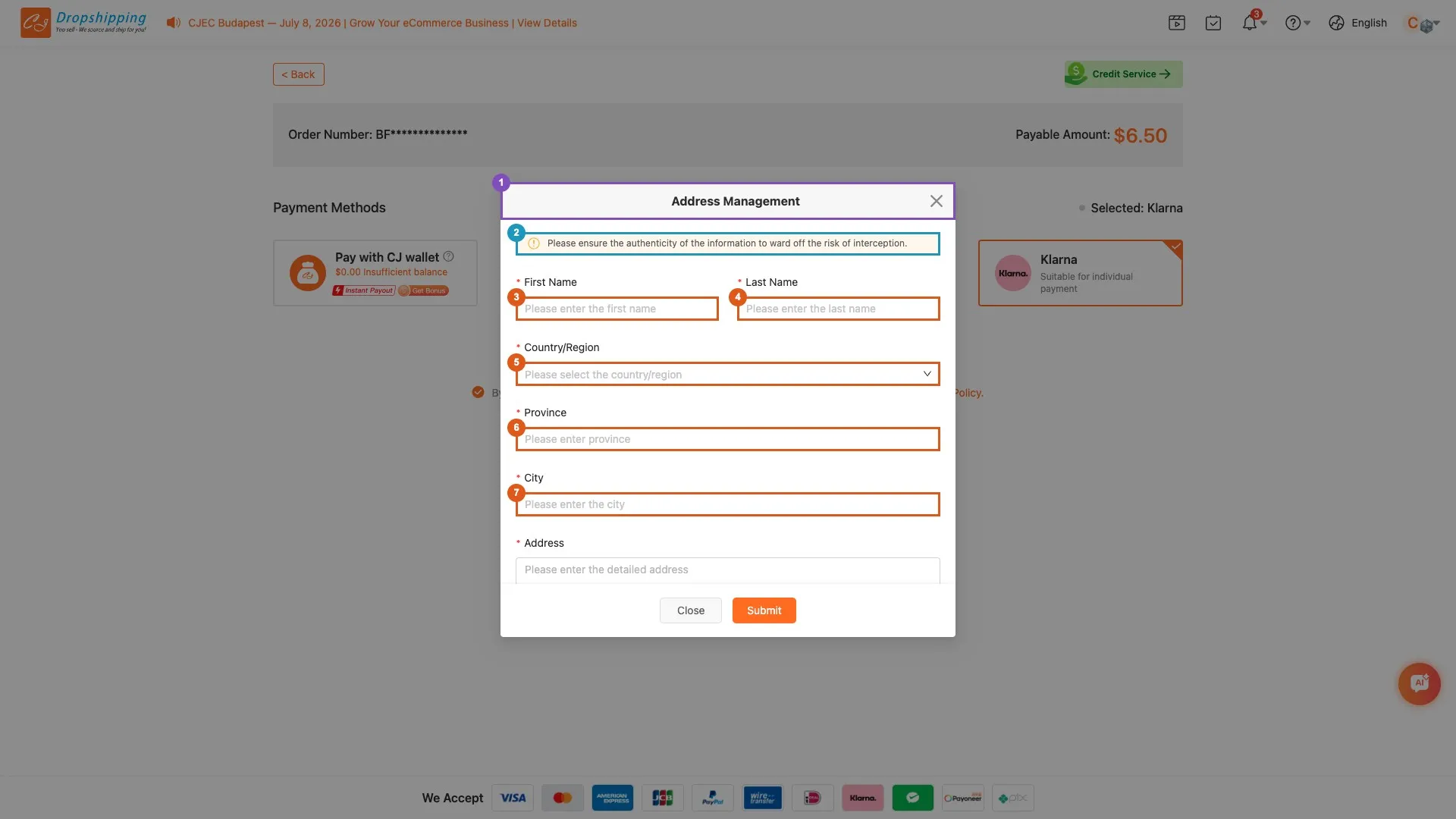Focus the detailed Address field
Screen dimensions: 1456x819
[727, 570]
